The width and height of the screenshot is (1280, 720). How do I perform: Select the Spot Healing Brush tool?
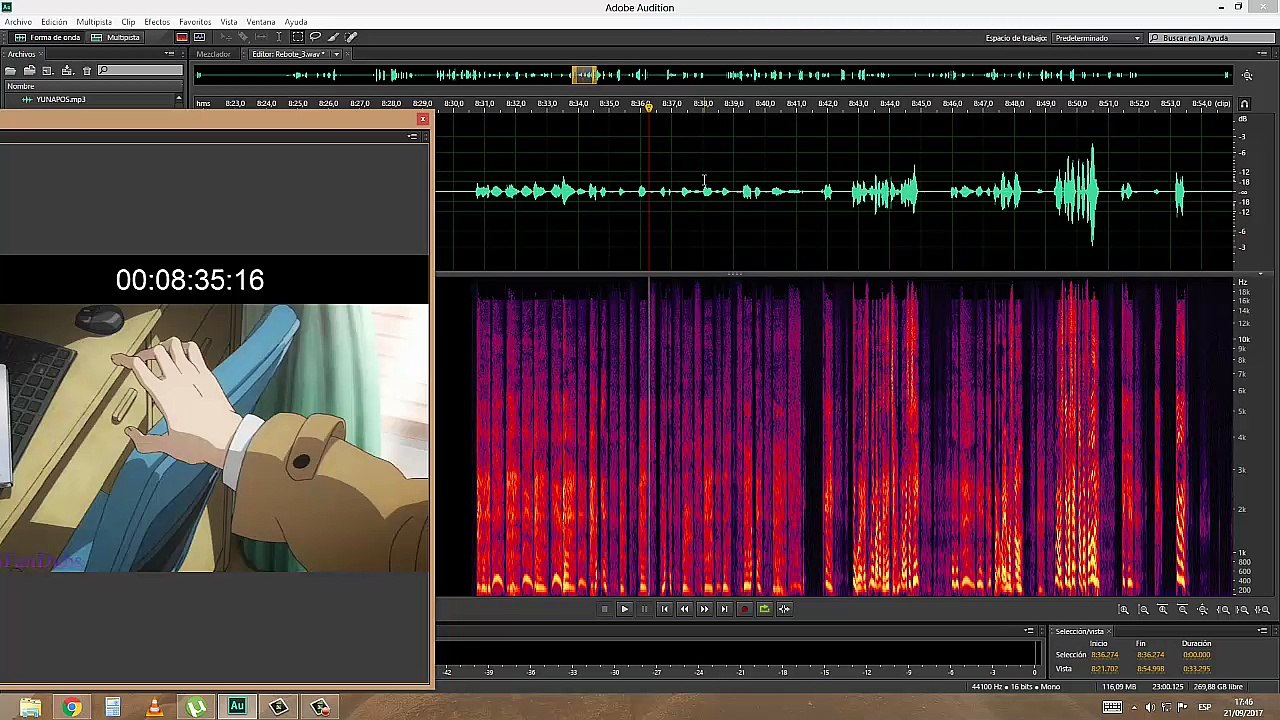351,37
